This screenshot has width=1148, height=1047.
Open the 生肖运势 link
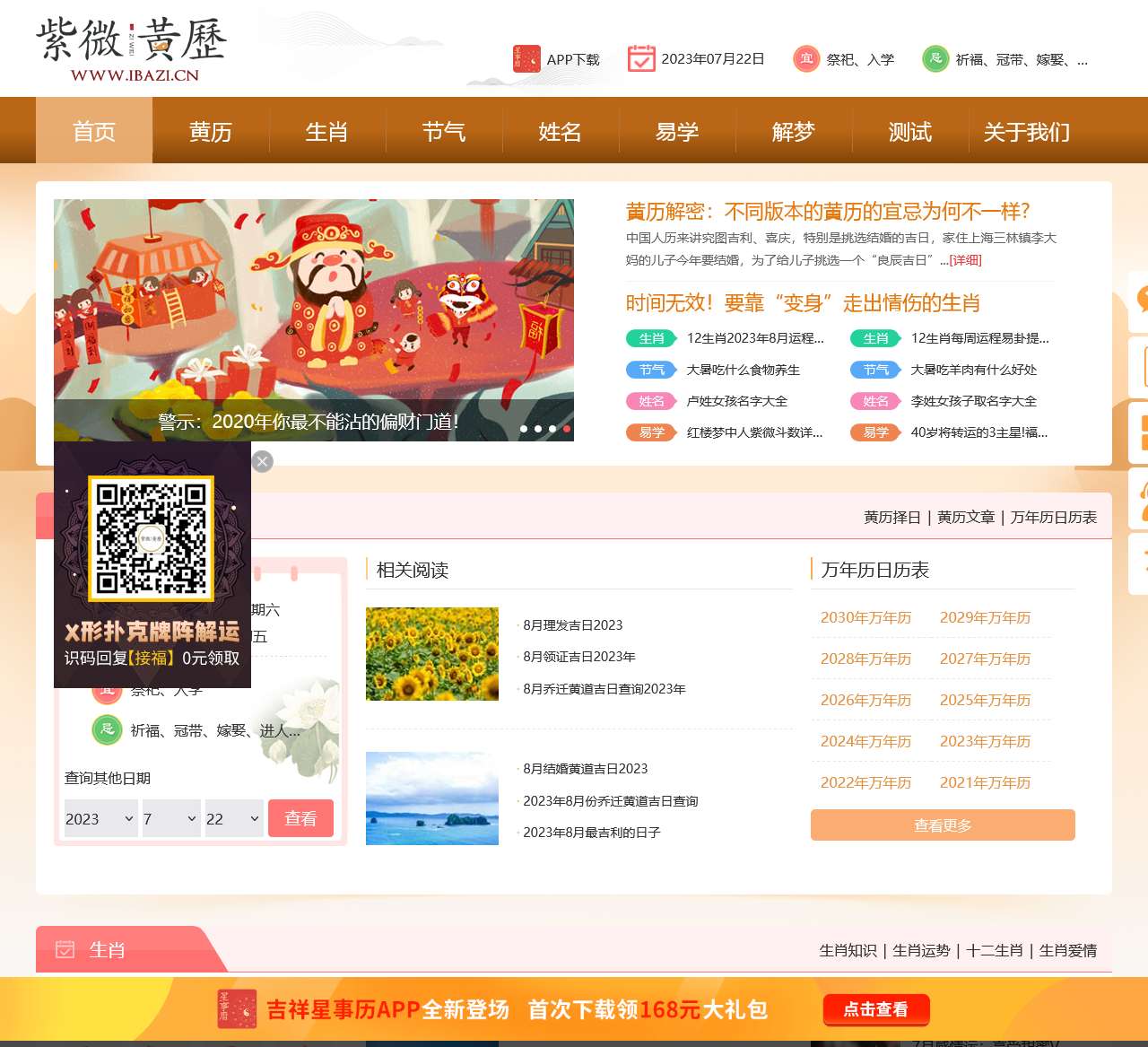click(921, 950)
